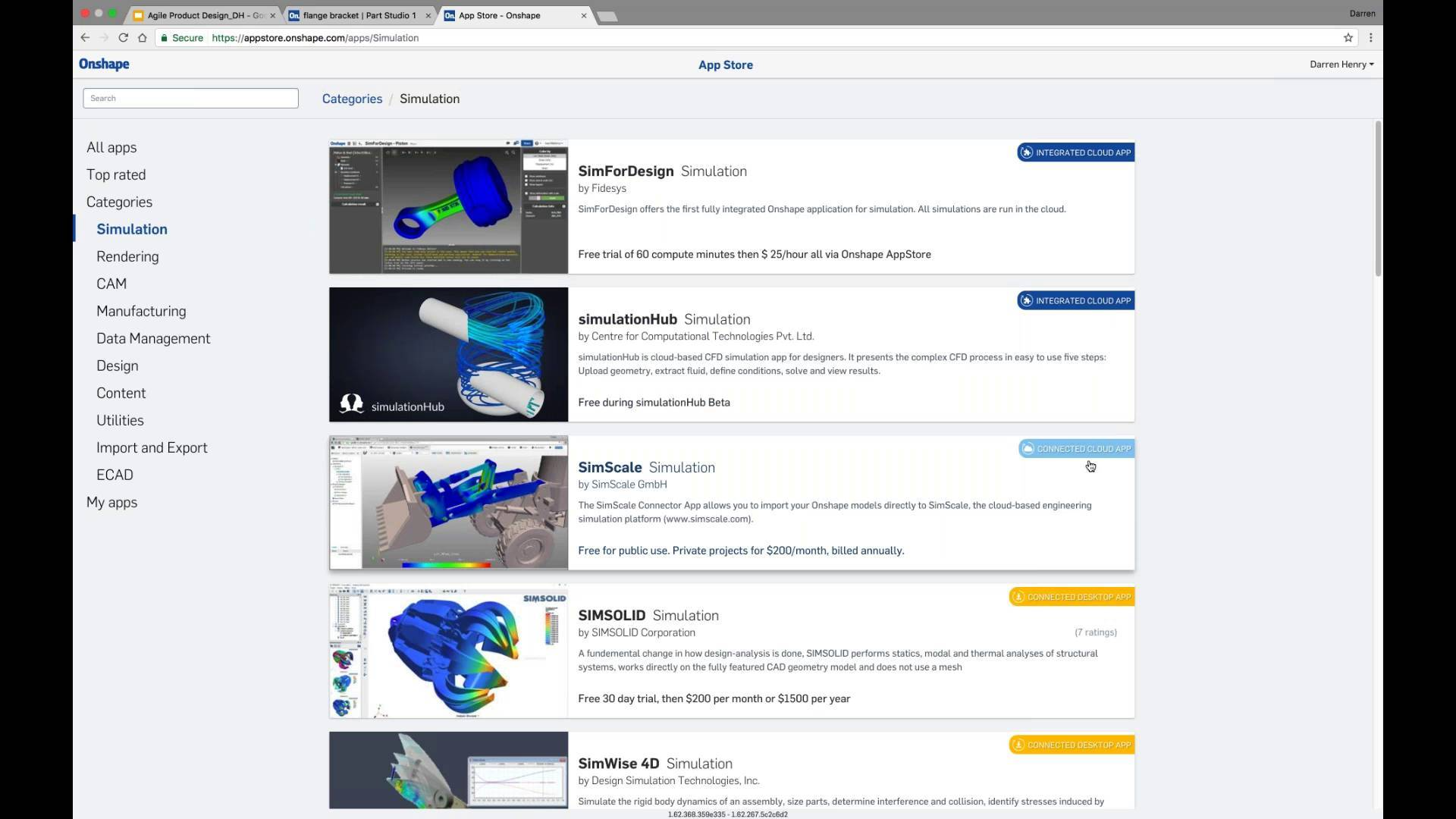
Task: Open the Chrome three-dot menu
Action: 1370,38
